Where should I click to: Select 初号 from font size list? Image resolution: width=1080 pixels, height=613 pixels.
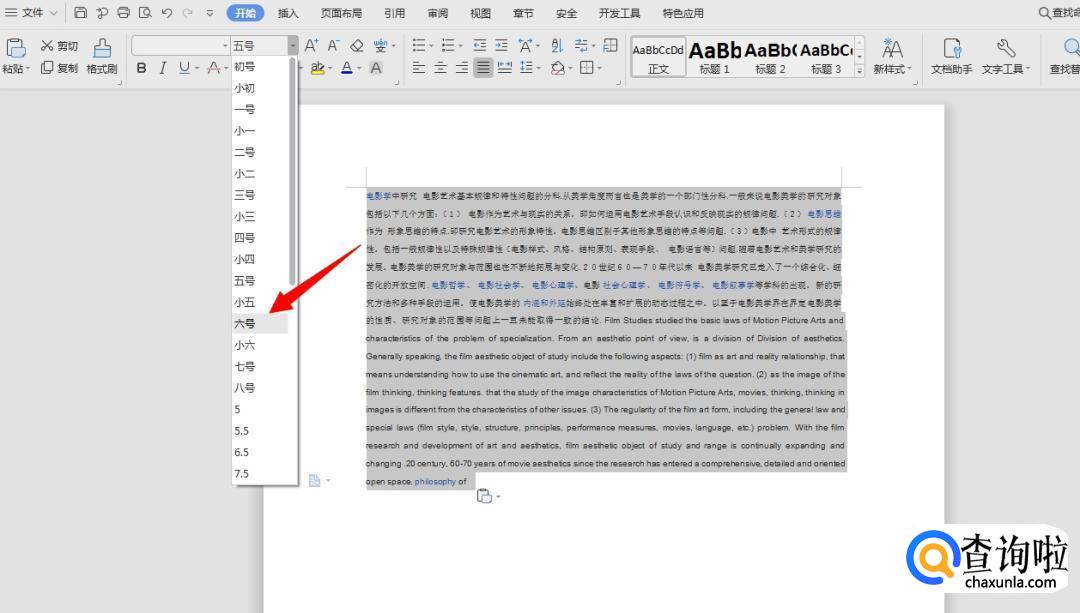(260, 67)
